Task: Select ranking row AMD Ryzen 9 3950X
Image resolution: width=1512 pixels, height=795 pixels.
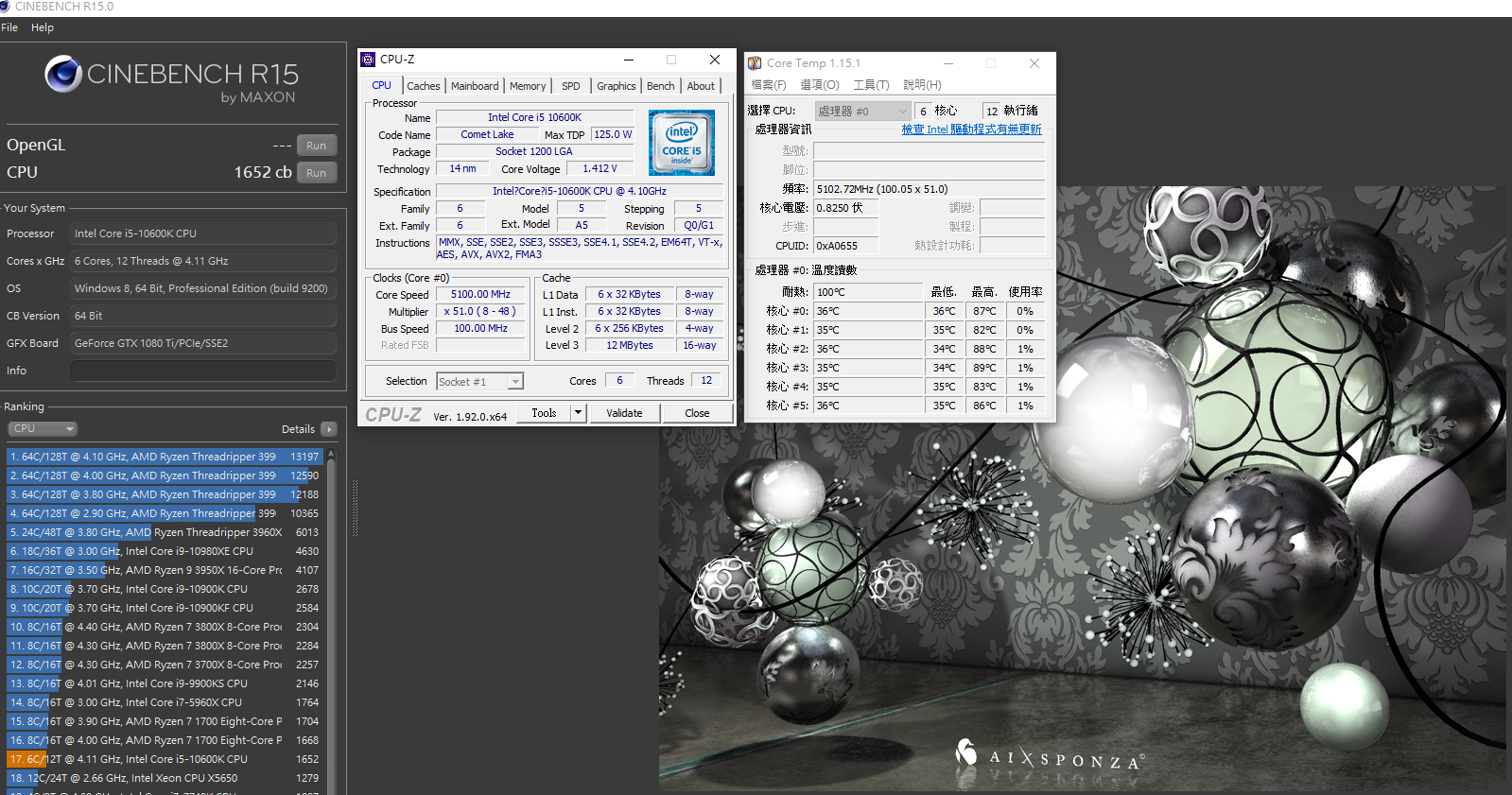Action: [x=165, y=570]
